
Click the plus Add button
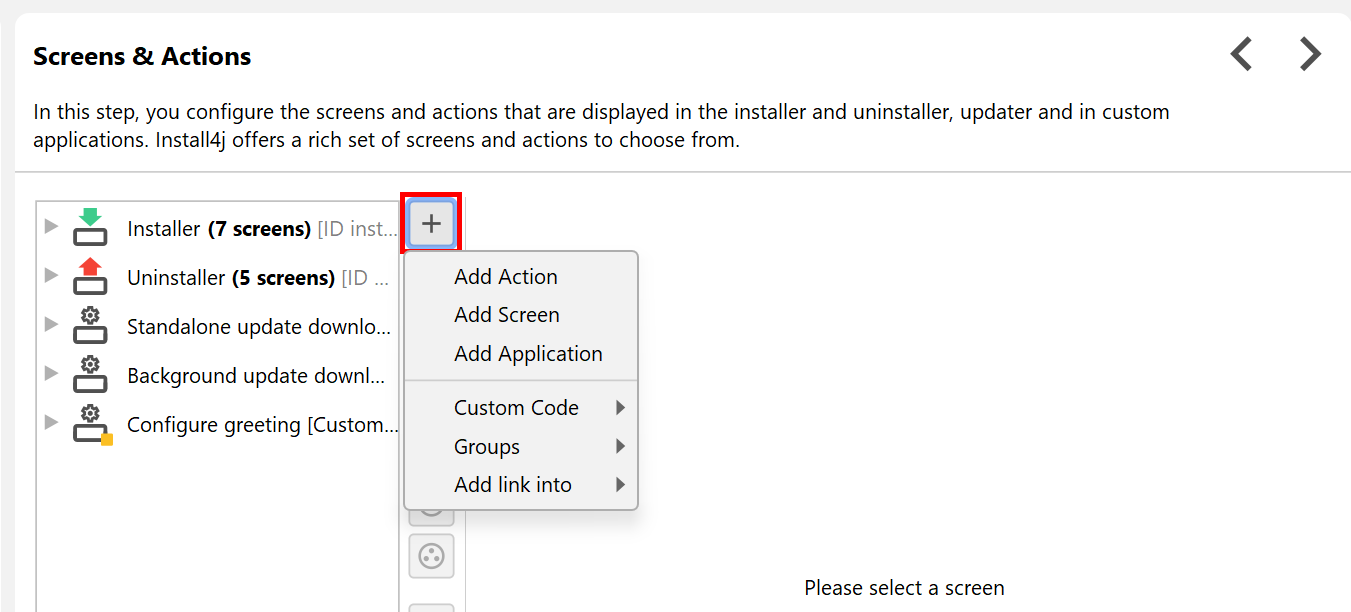click(x=431, y=223)
